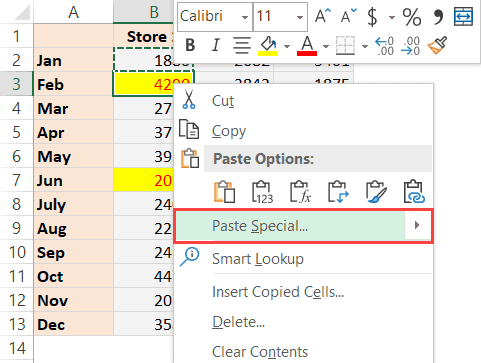
Task: Toggle Bold in the mini toolbar
Action: (x=190, y=45)
